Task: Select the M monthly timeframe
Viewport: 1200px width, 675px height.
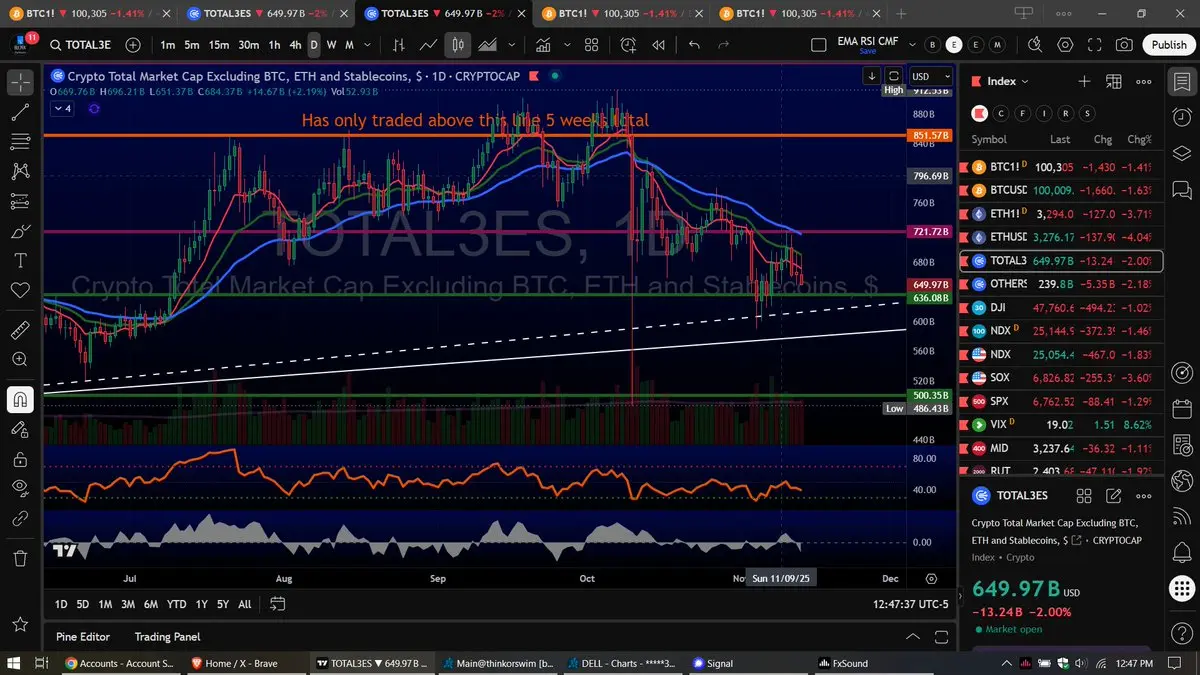Action: tap(349, 45)
